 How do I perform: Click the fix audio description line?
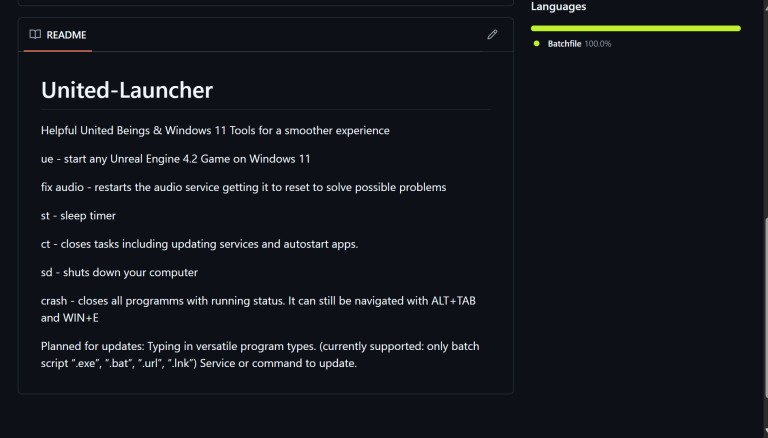(243, 187)
